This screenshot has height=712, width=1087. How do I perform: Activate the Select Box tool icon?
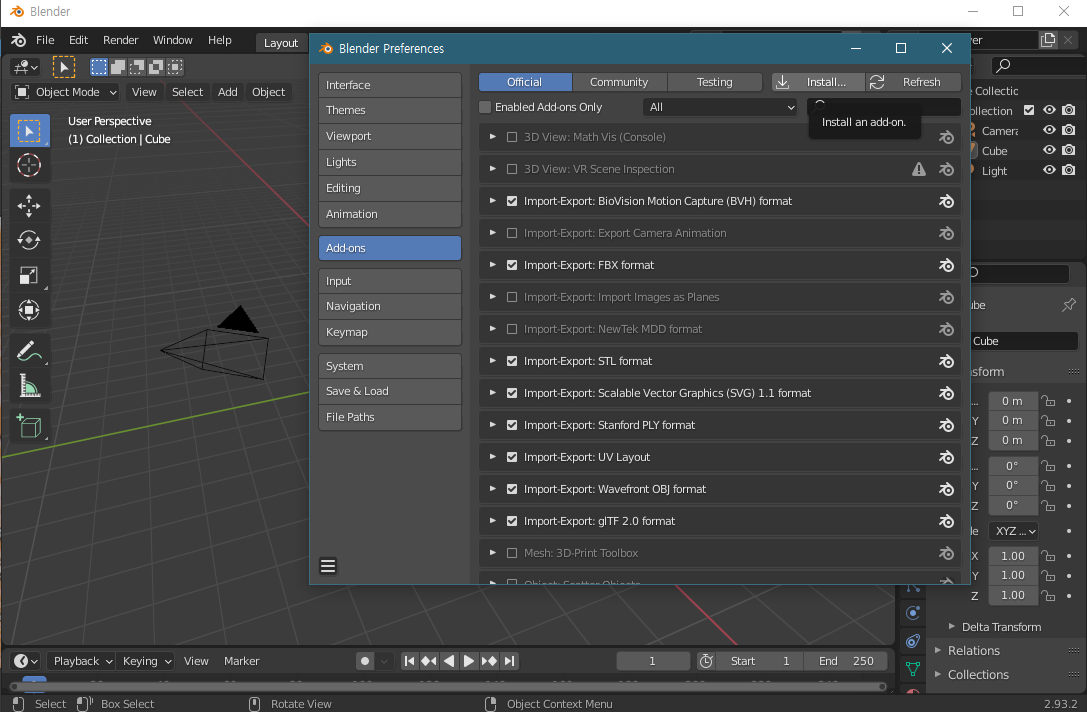point(29,131)
